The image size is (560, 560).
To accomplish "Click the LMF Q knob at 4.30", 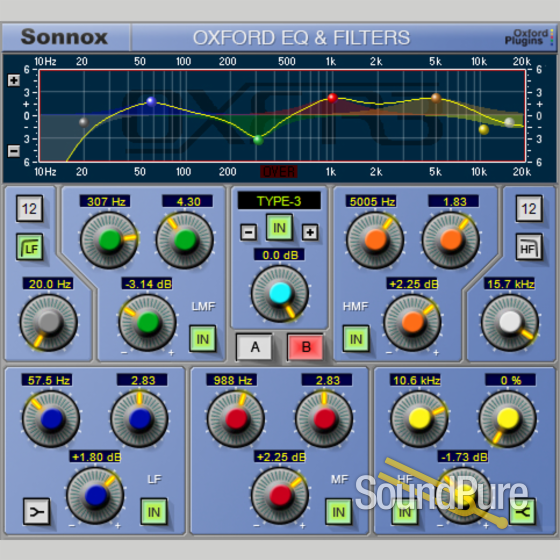I will click(185, 240).
